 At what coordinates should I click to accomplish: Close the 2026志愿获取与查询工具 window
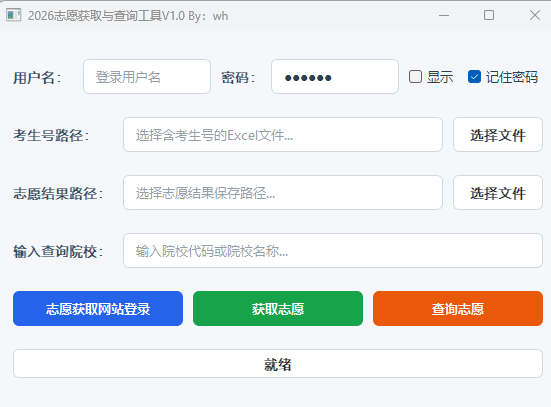[535, 15]
